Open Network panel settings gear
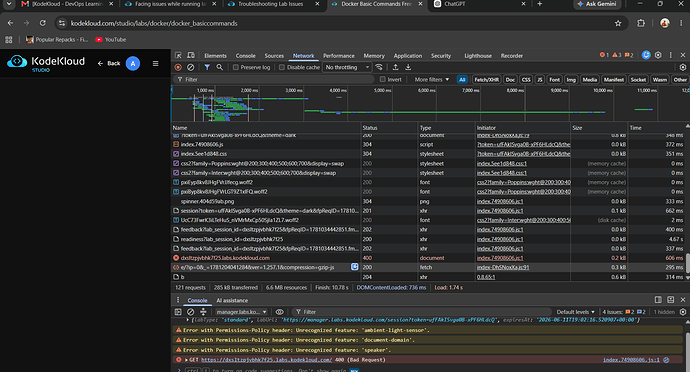 click(683, 67)
